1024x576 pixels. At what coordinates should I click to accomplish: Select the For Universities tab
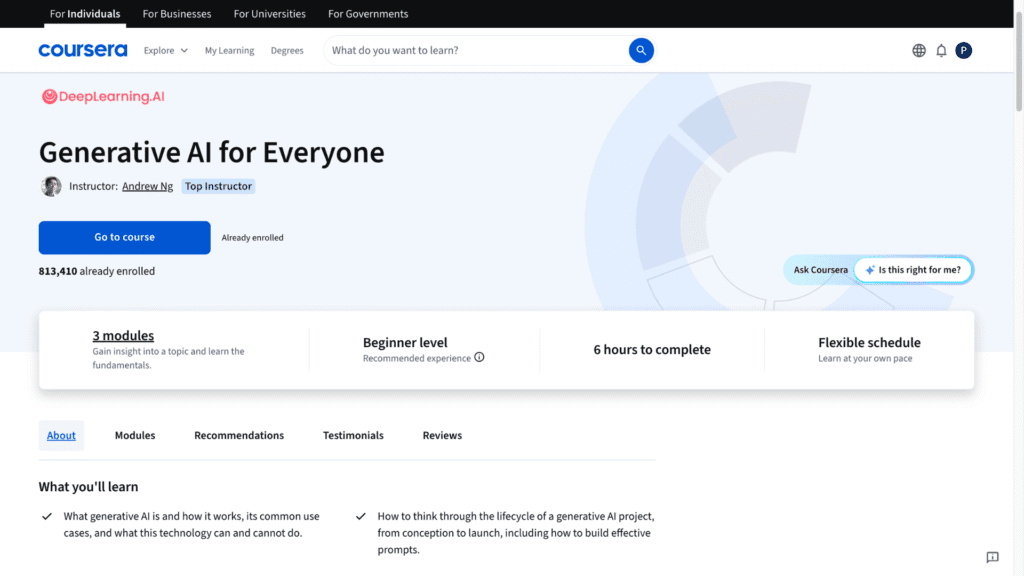tap(270, 14)
